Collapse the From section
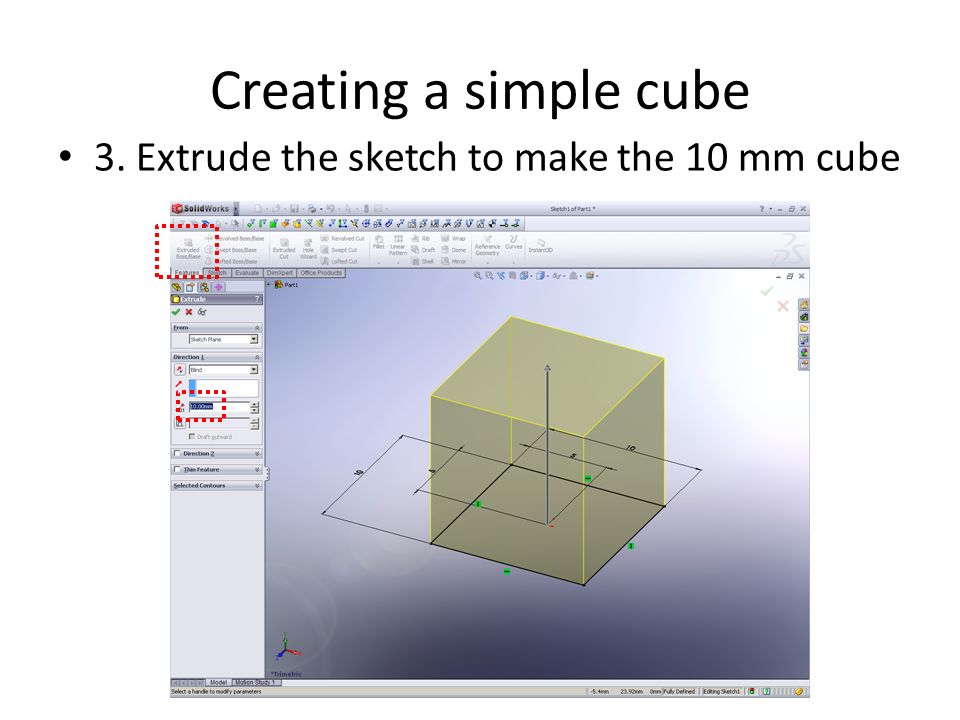The width and height of the screenshot is (960, 720). point(257,328)
